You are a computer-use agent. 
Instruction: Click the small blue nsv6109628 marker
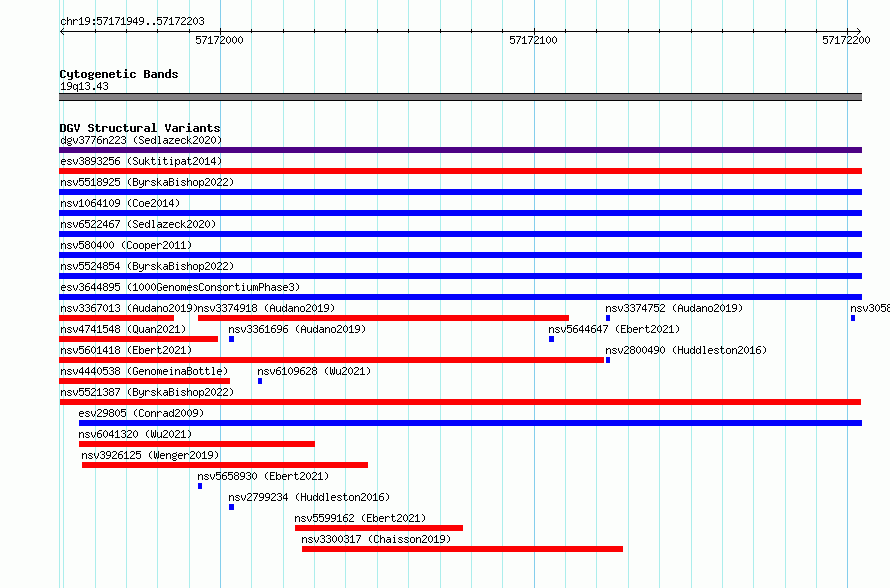point(260,381)
